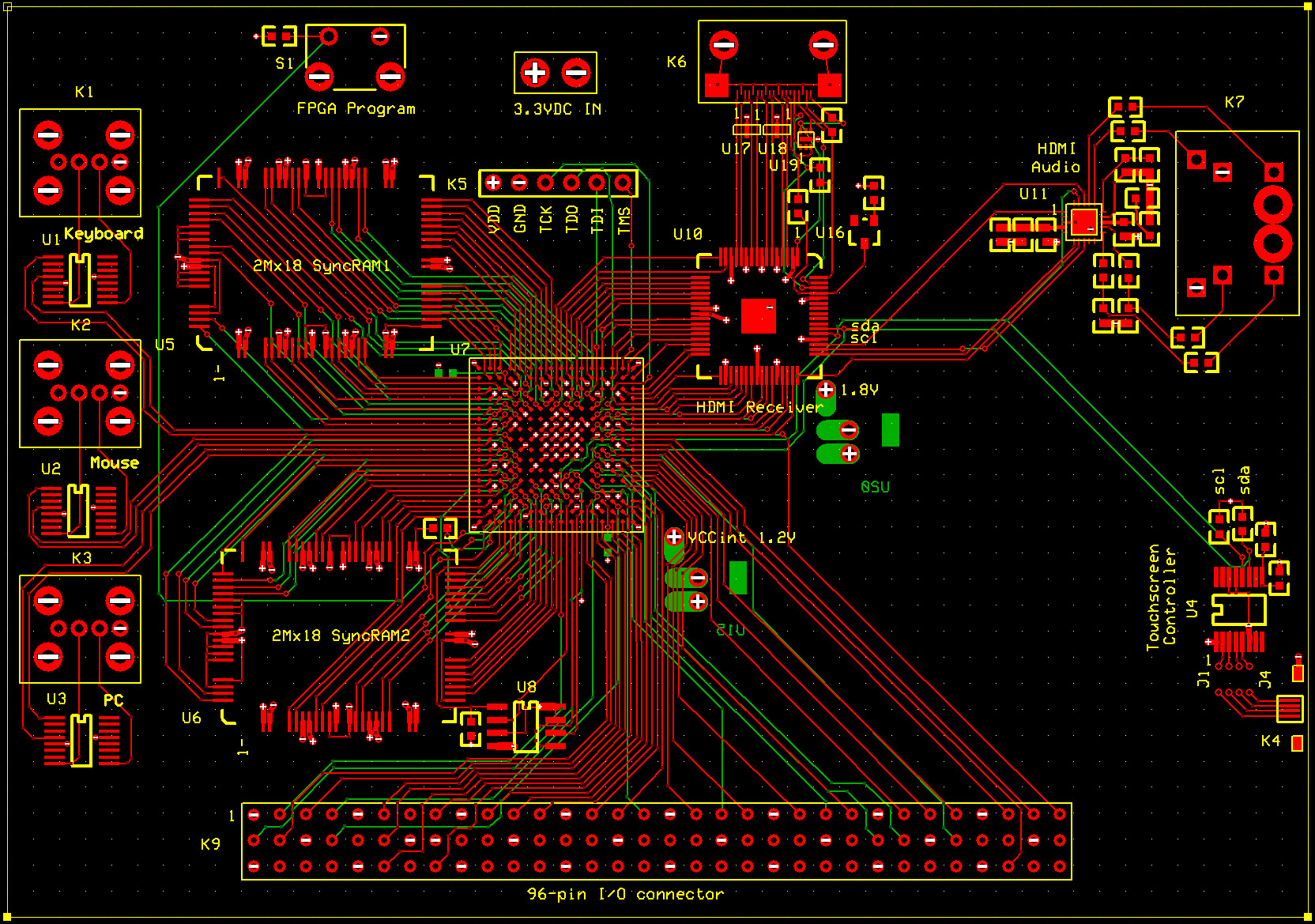Click the VDD plus pad on K5 header
The height and width of the screenshot is (924, 1315).
(493, 183)
